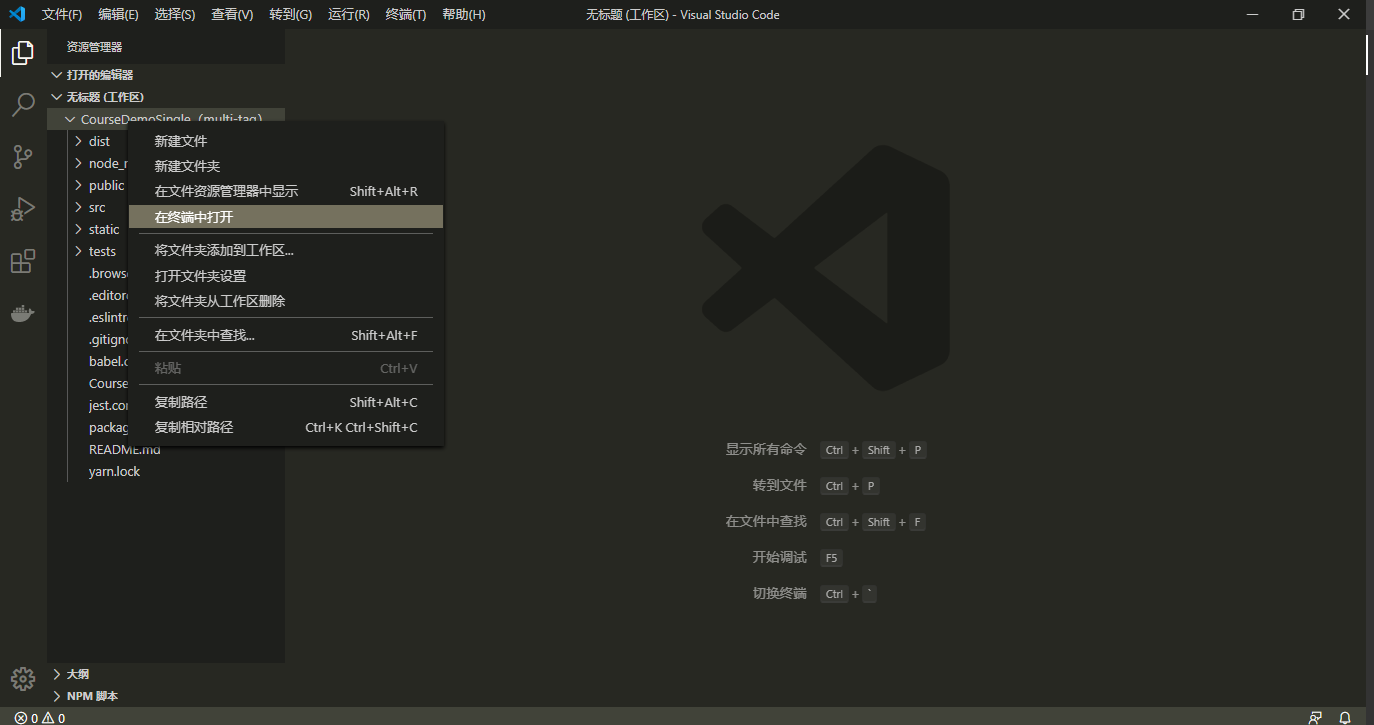
Task: Open the 终端(T) menu
Action: click(406, 14)
